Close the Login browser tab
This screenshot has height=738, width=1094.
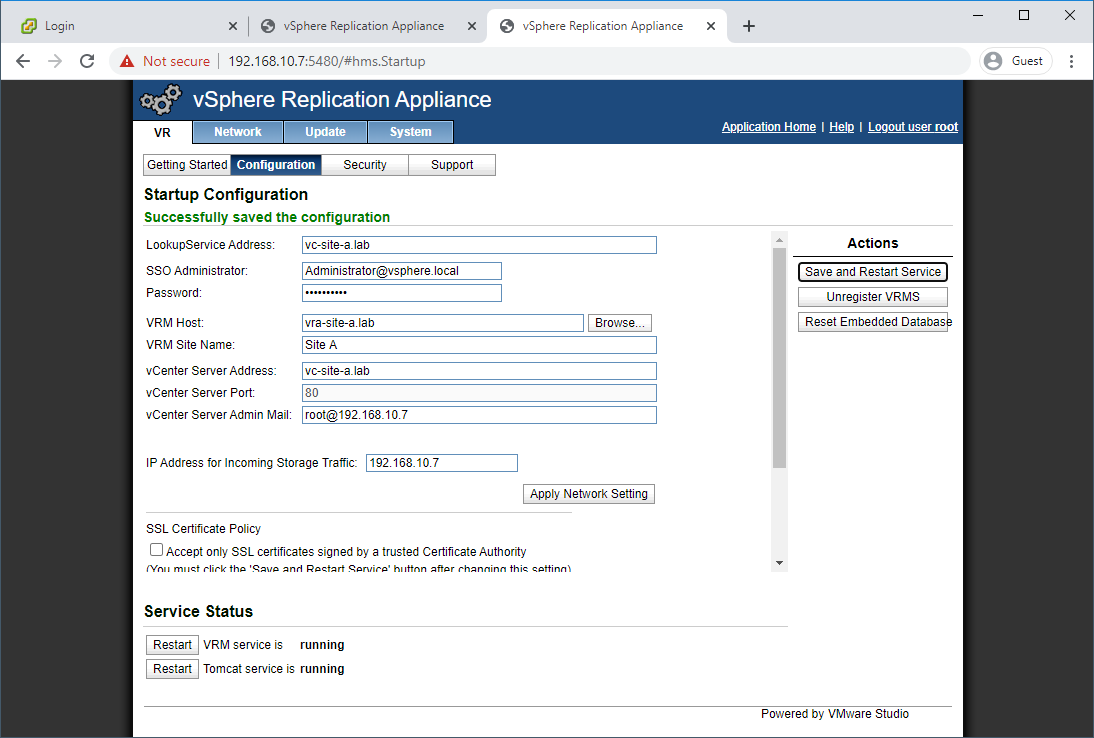[x=233, y=27]
